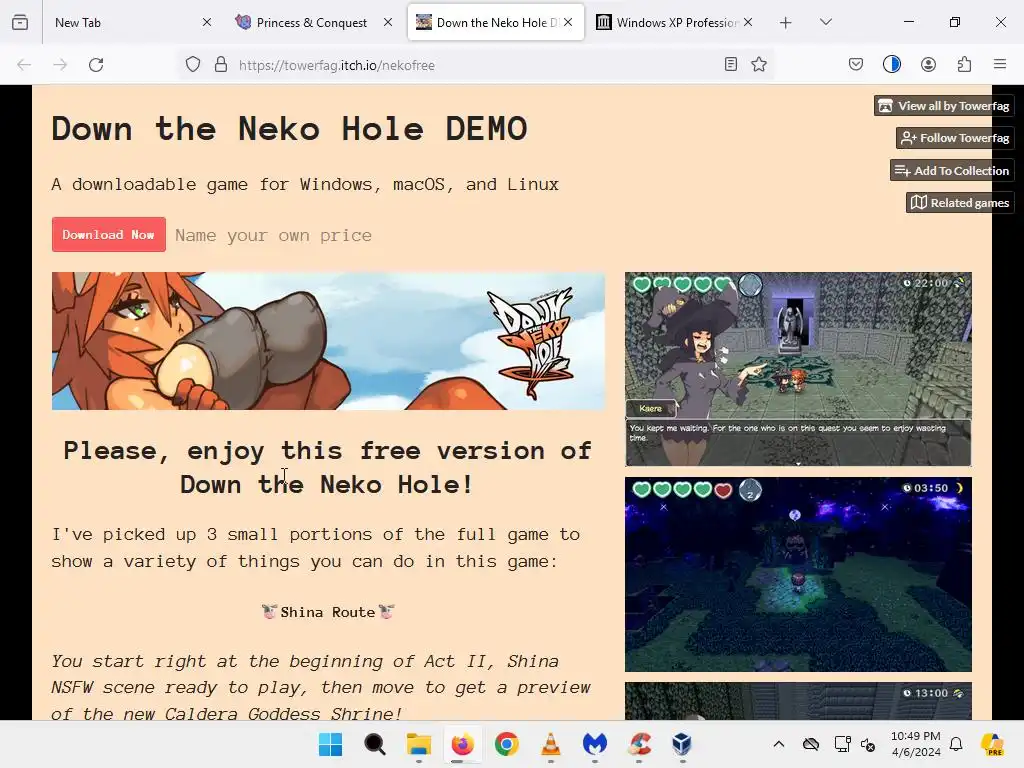Click Add To Collection button
1024x768 pixels.
(952, 170)
